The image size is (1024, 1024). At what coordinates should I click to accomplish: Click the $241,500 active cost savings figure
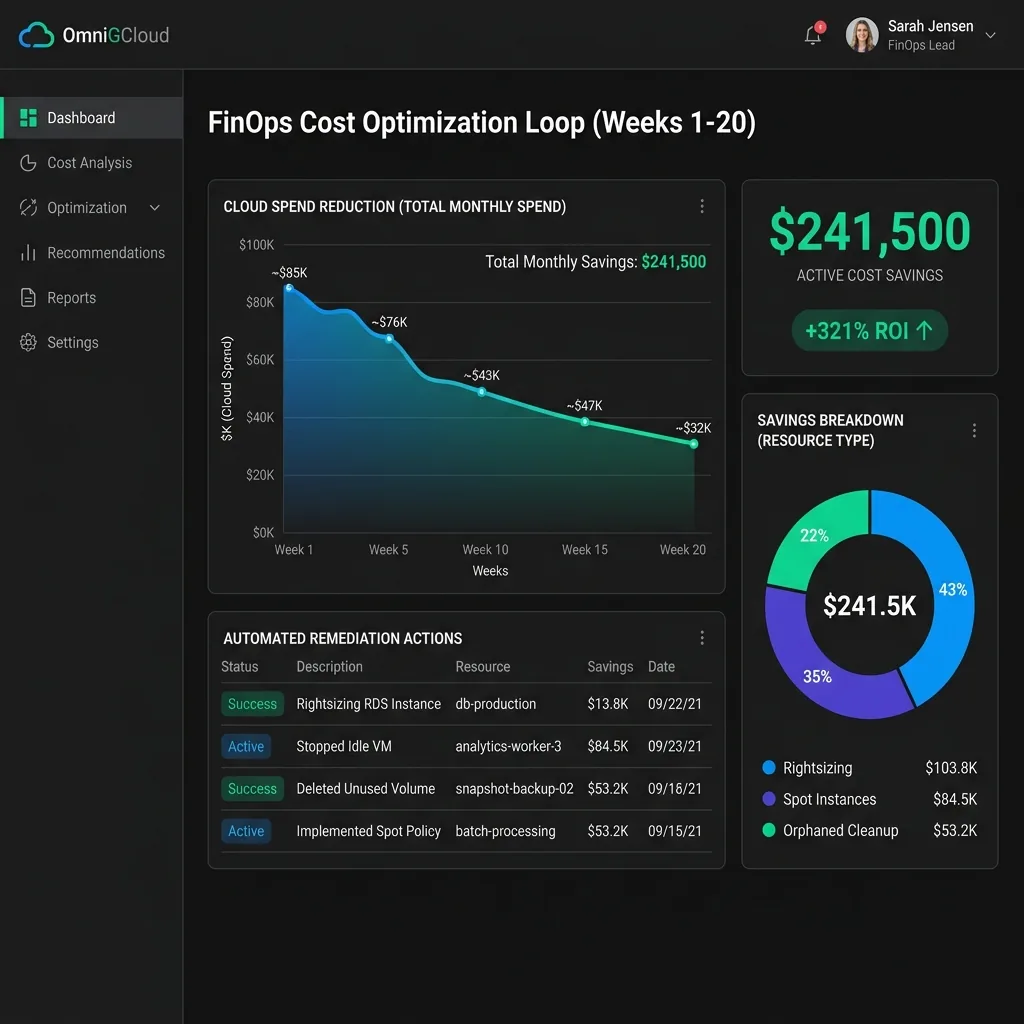[x=869, y=231]
